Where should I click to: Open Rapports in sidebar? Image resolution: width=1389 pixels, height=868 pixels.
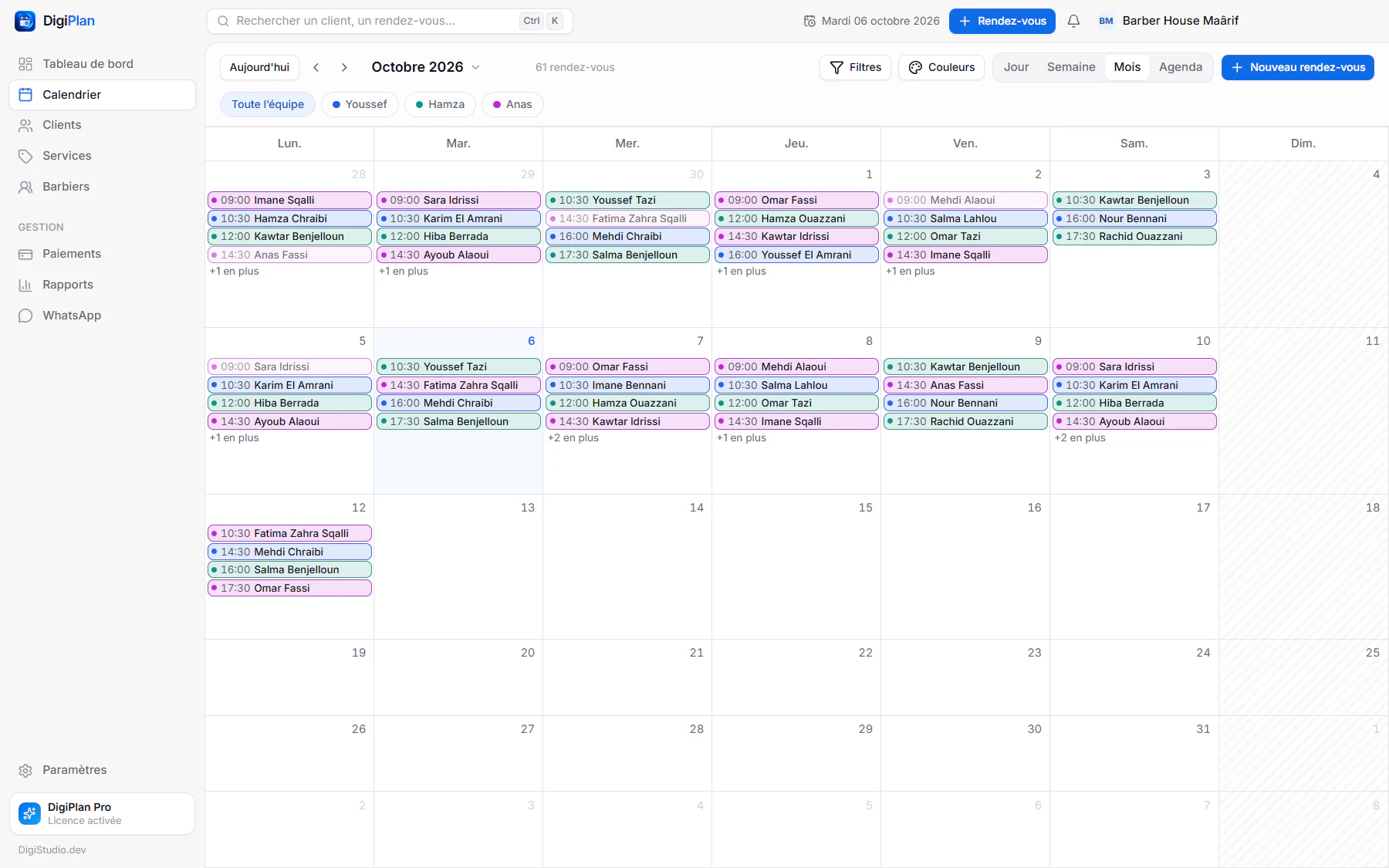102,285
